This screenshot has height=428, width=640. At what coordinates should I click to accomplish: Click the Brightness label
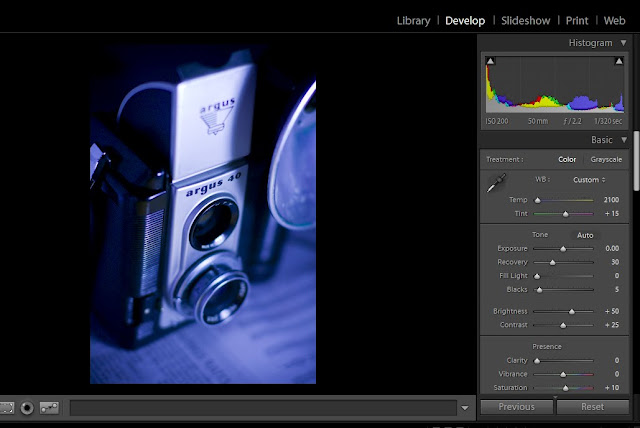[x=510, y=311]
